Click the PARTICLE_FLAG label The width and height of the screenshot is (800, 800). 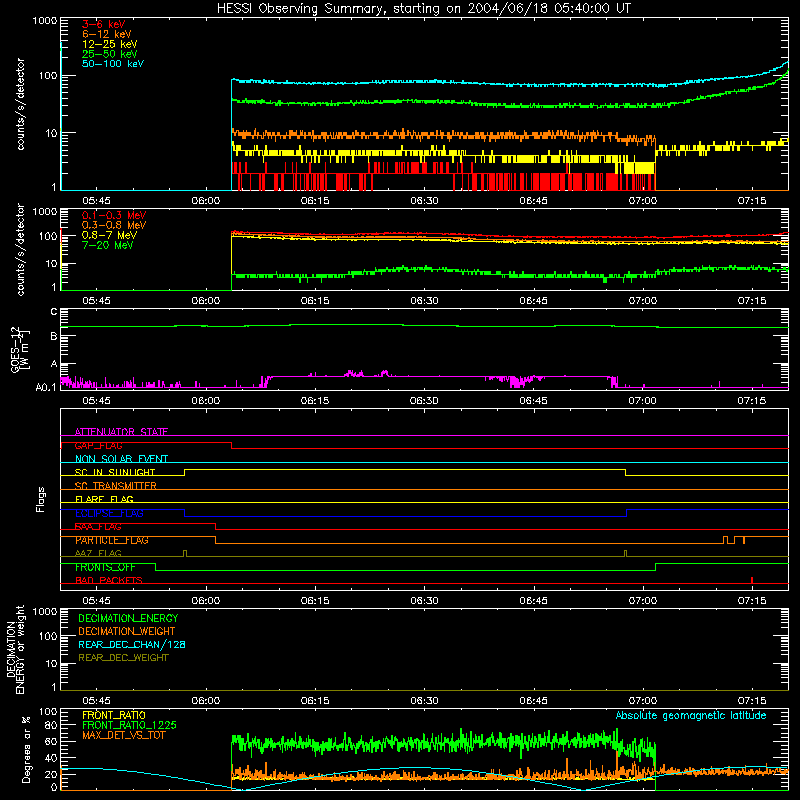(x=112, y=540)
